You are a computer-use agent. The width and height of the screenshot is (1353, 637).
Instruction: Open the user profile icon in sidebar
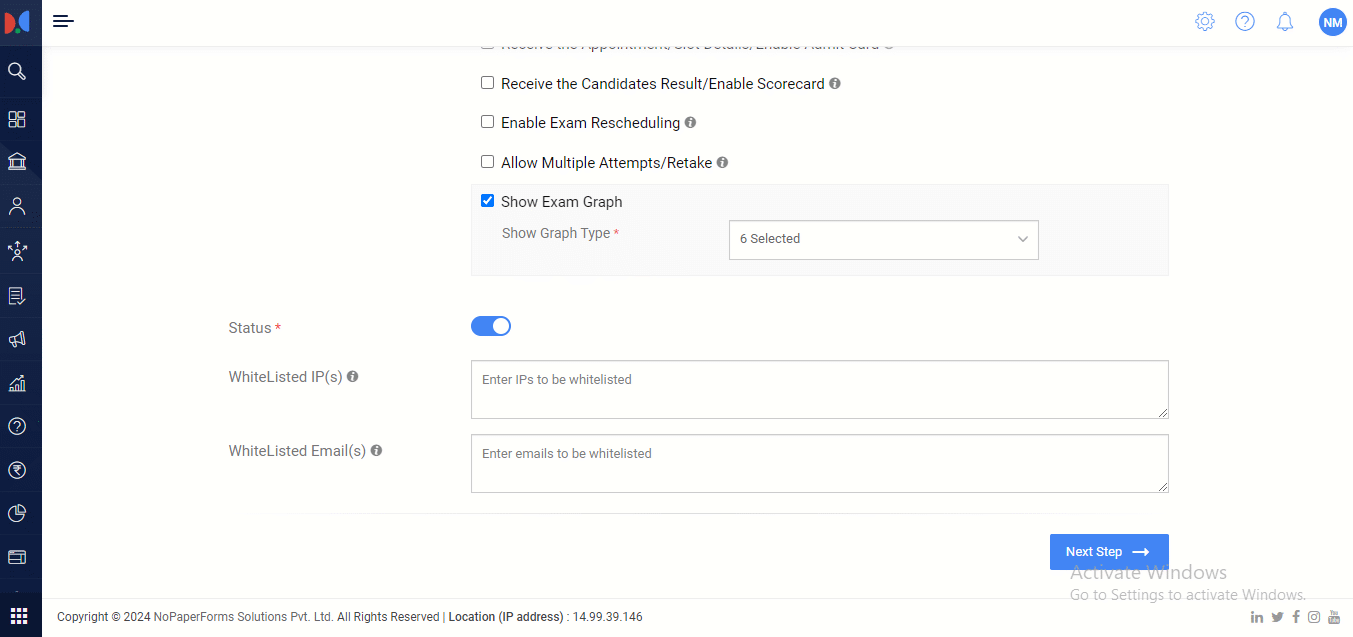pos(17,207)
